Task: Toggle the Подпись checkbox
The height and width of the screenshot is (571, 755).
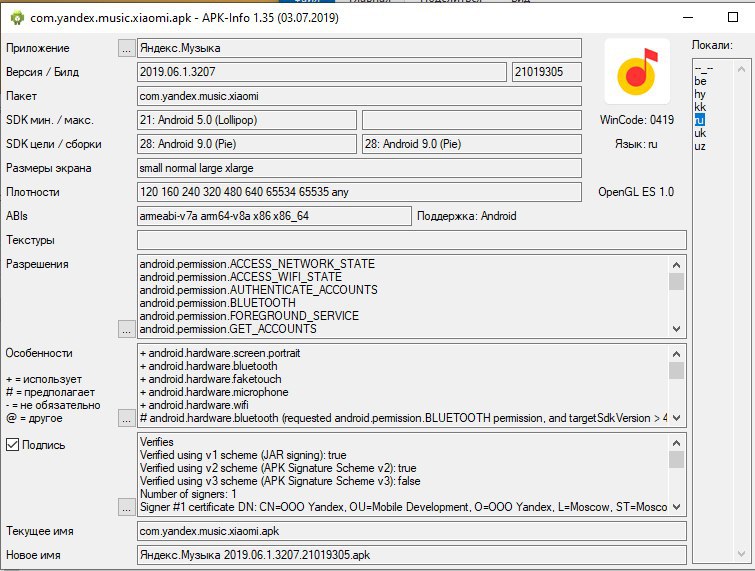Action: (x=13, y=444)
